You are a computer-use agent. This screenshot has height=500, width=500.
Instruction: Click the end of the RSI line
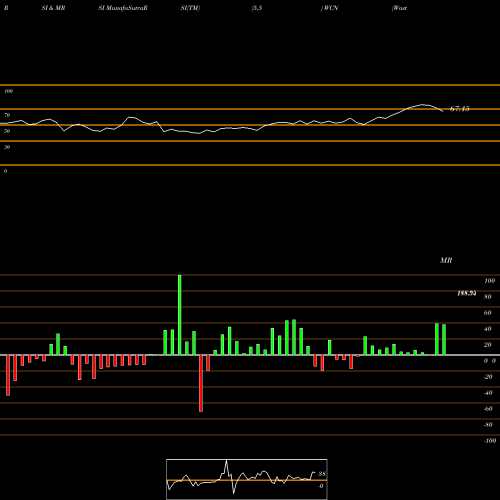(x=442, y=111)
